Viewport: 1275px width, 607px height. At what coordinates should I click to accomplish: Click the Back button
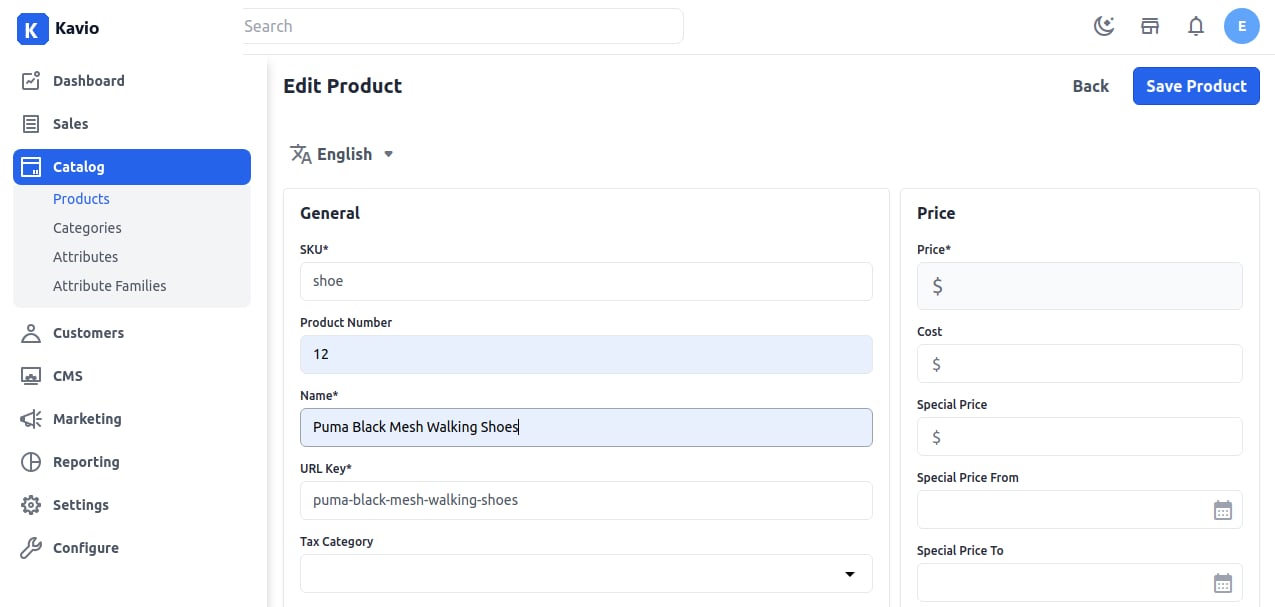pyautogui.click(x=1090, y=86)
